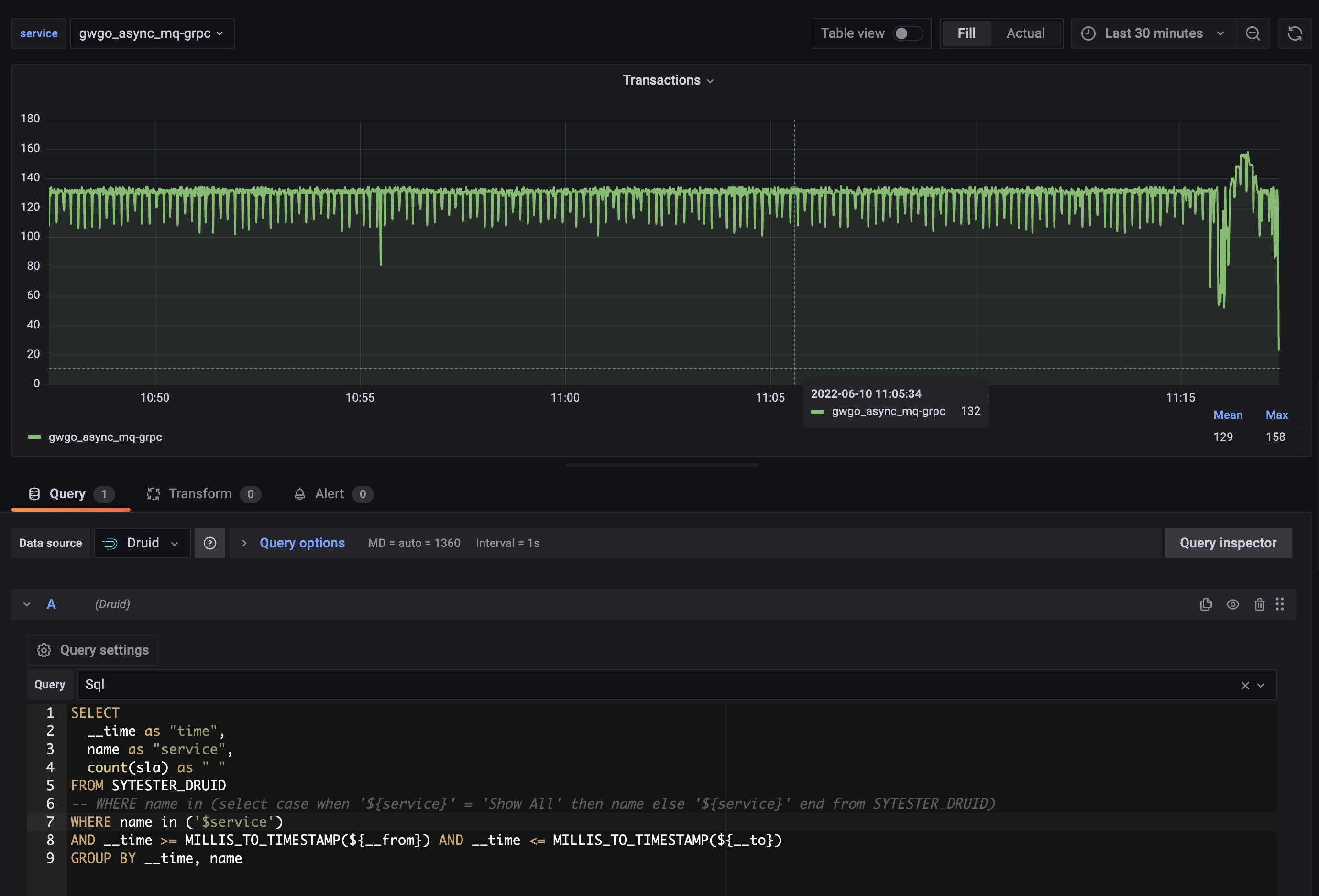This screenshot has width=1319, height=896.
Task: Click the refresh dashboard icon
Action: 1295,33
